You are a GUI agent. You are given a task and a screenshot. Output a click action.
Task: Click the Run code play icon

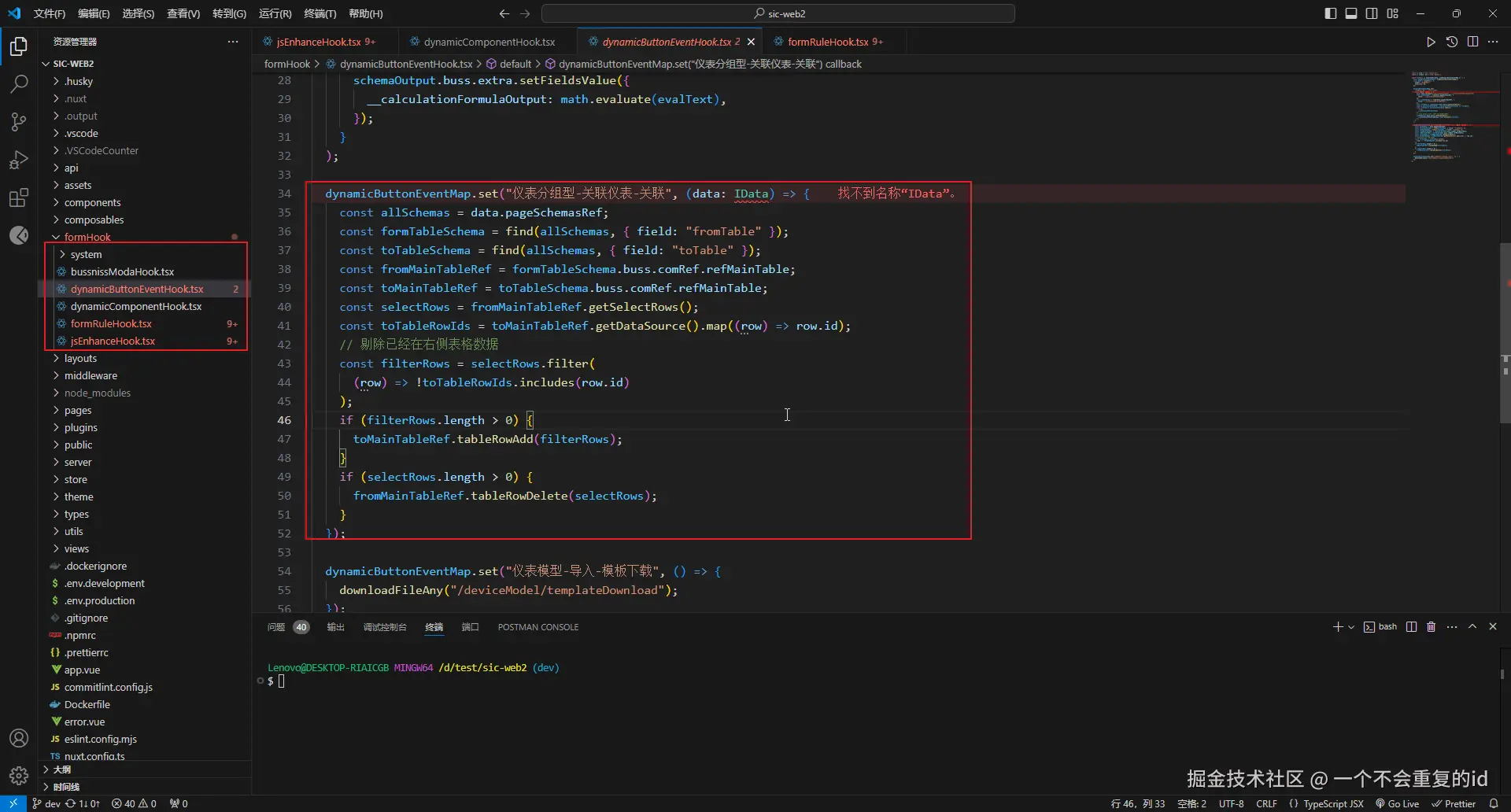(x=1431, y=42)
